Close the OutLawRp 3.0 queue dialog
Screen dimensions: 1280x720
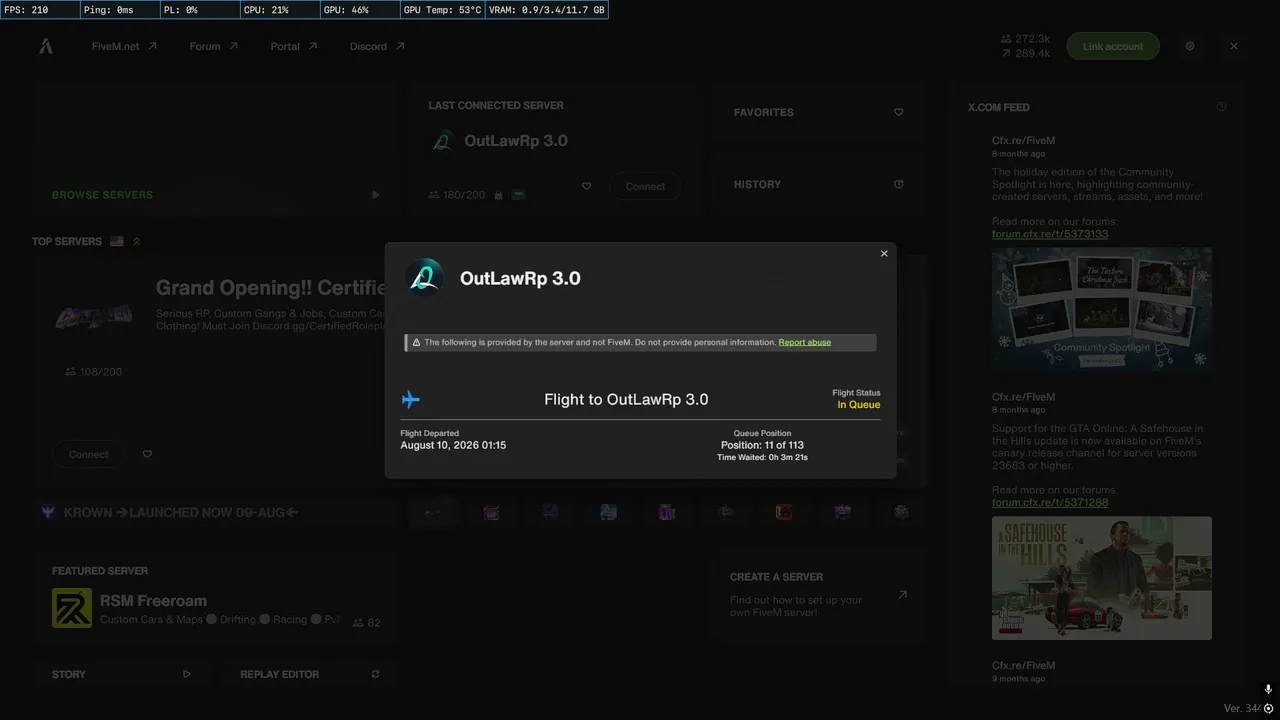click(884, 254)
